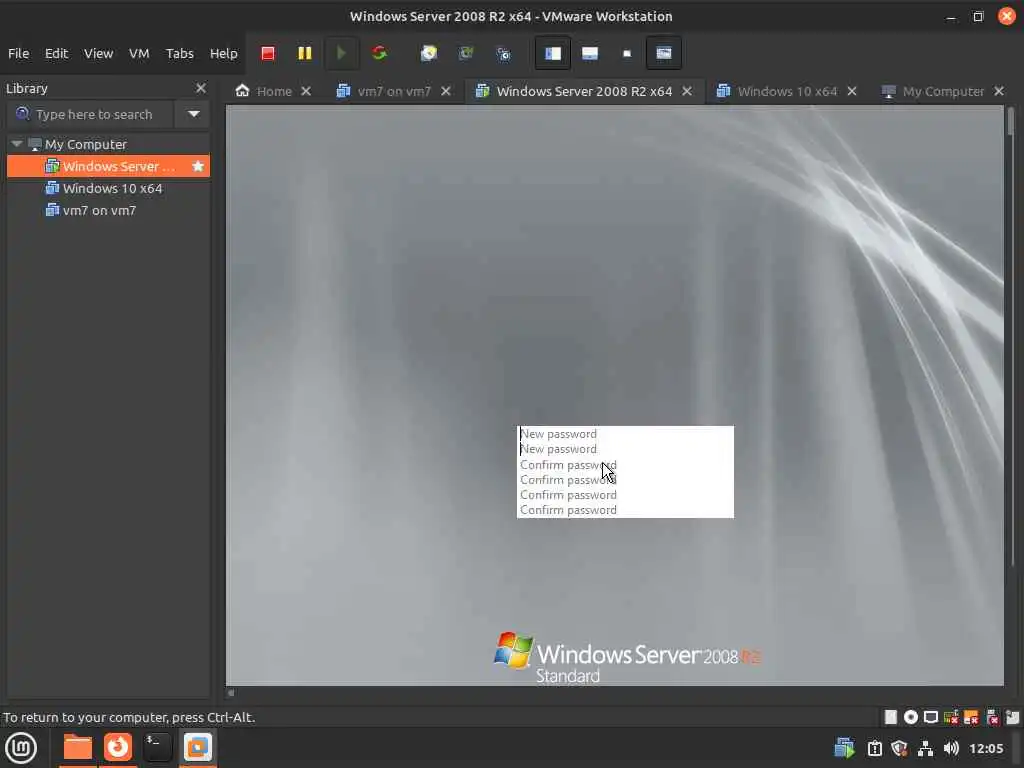This screenshot has width=1024, height=768.
Task: Select vm7 on vm7 in the library
Action: point(108,210)
